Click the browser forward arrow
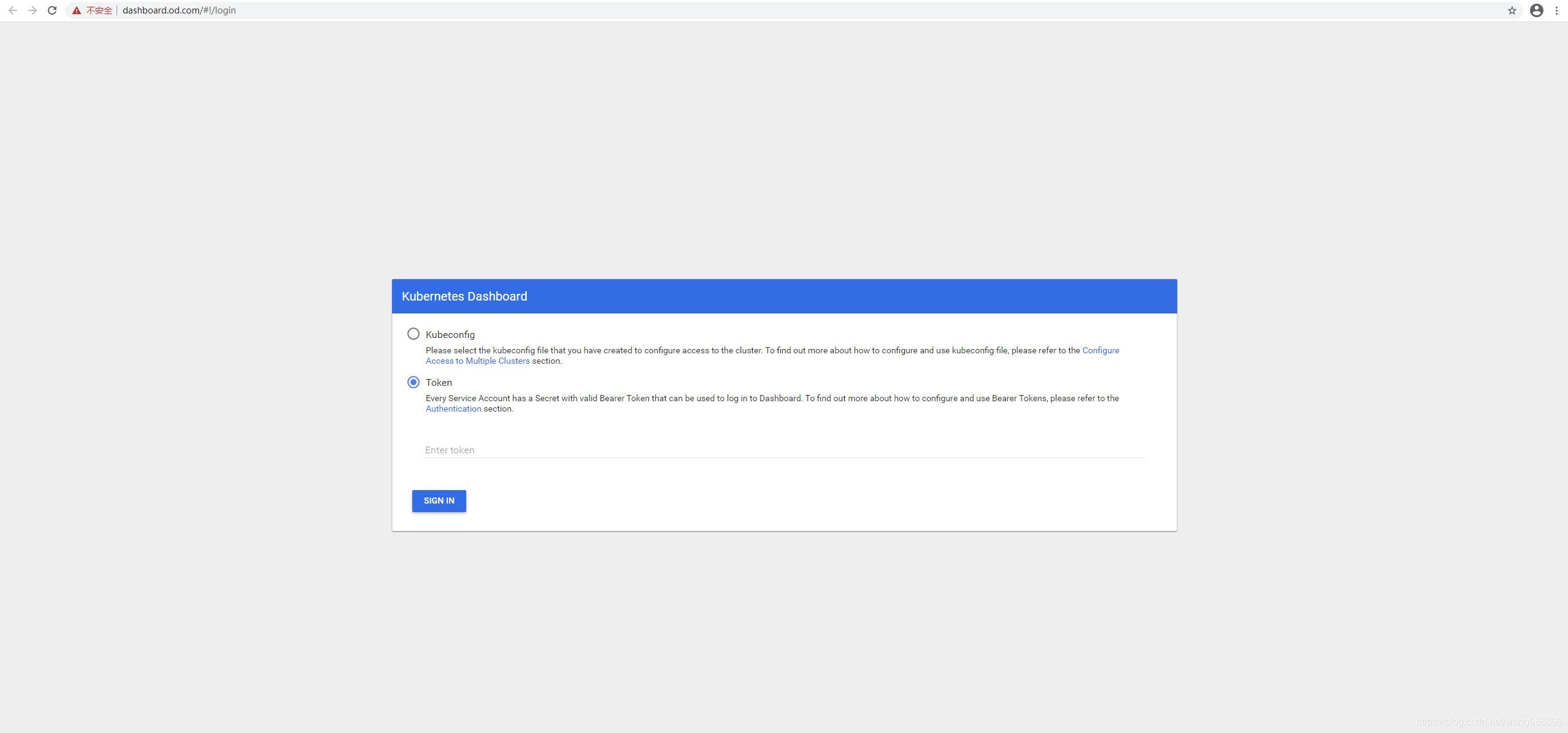Viewport: 1568px width, 733px height. [33, 10]
